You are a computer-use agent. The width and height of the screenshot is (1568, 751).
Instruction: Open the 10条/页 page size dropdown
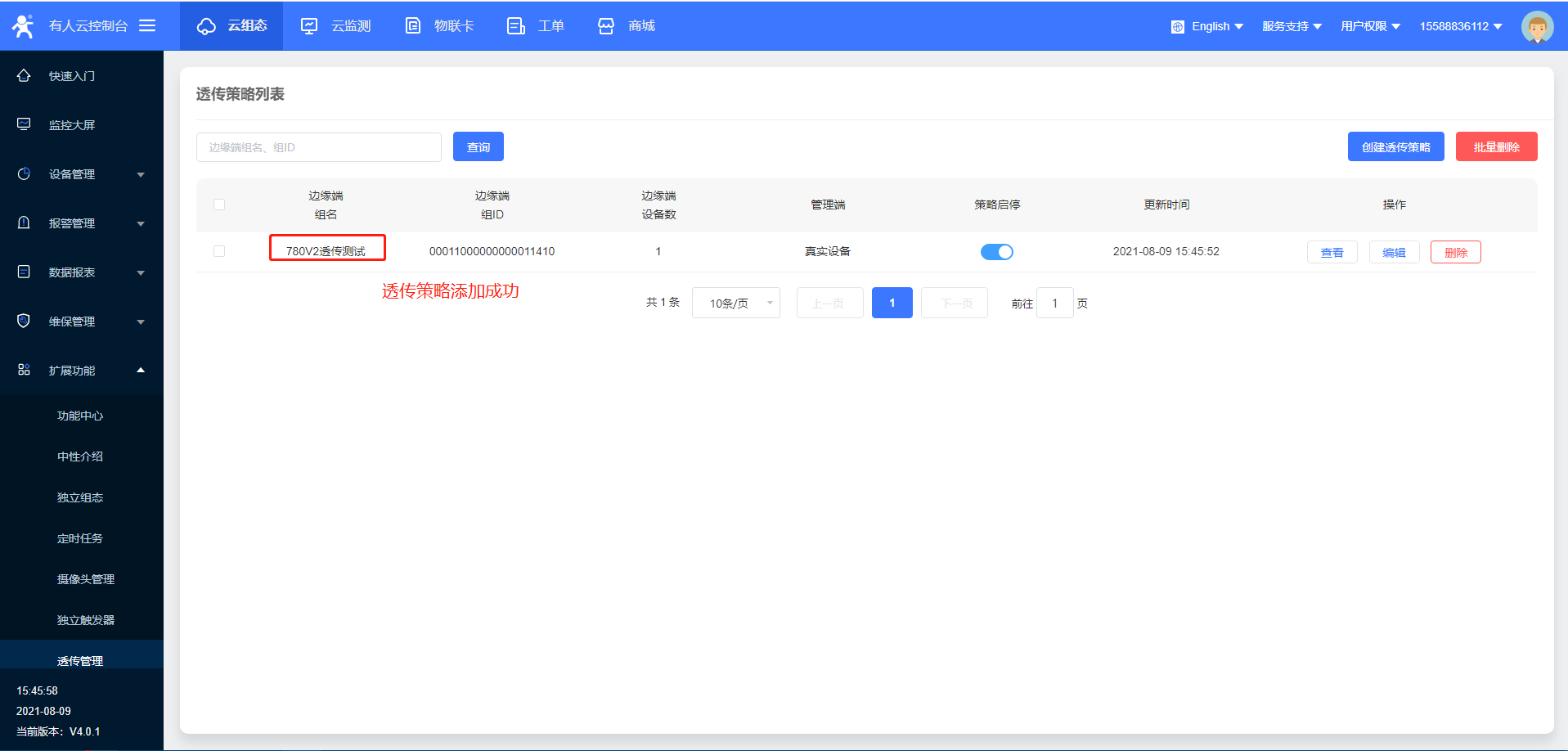click(x=735, y=303)
